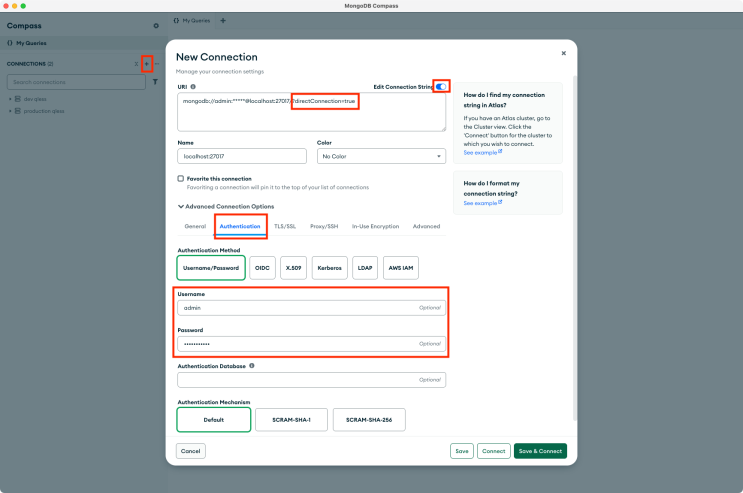Open the Color dropdown showing No Color
Screen dimensions: 743x493
pos(381,156)
